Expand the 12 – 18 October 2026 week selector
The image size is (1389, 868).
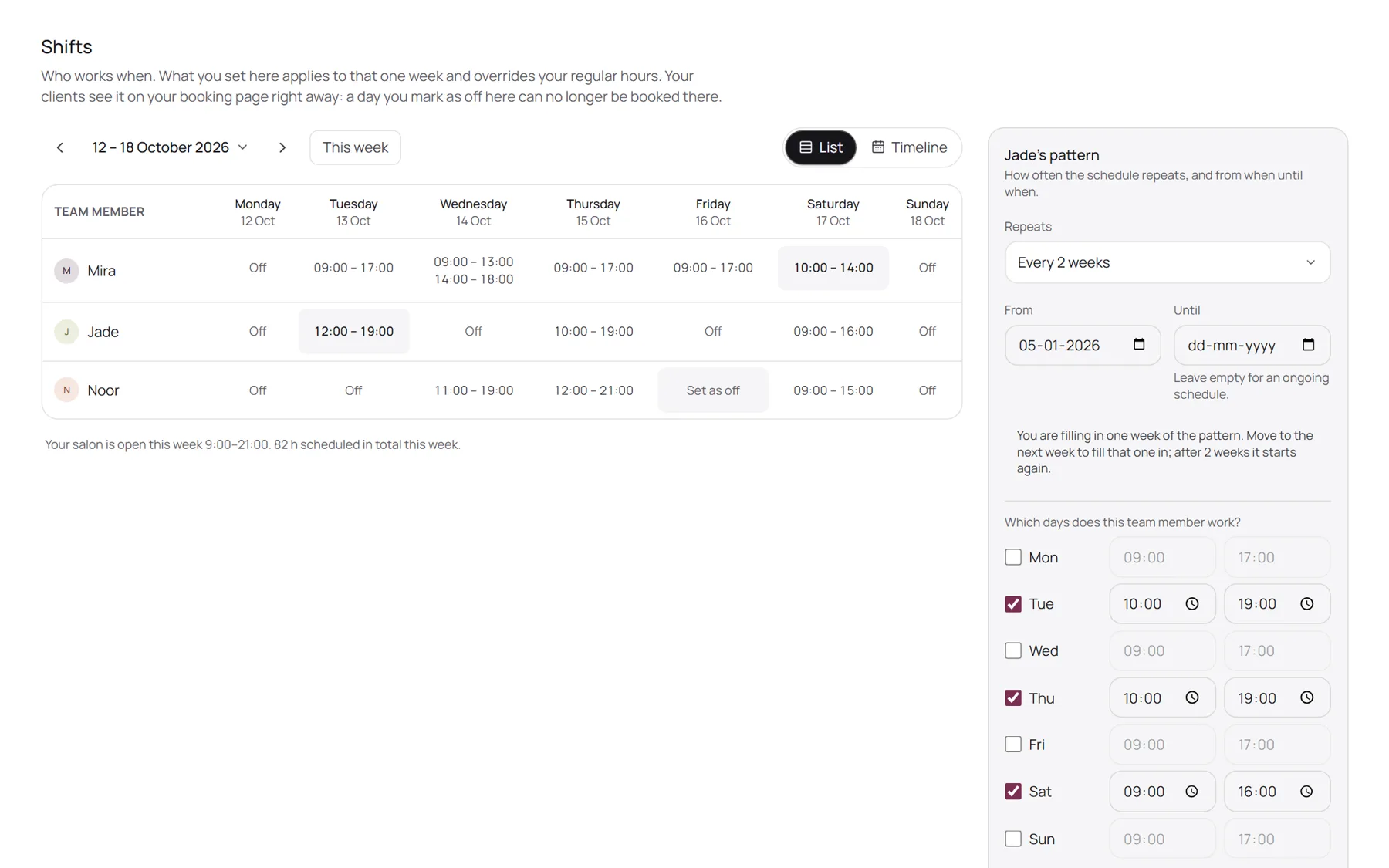tap(170, 147)
